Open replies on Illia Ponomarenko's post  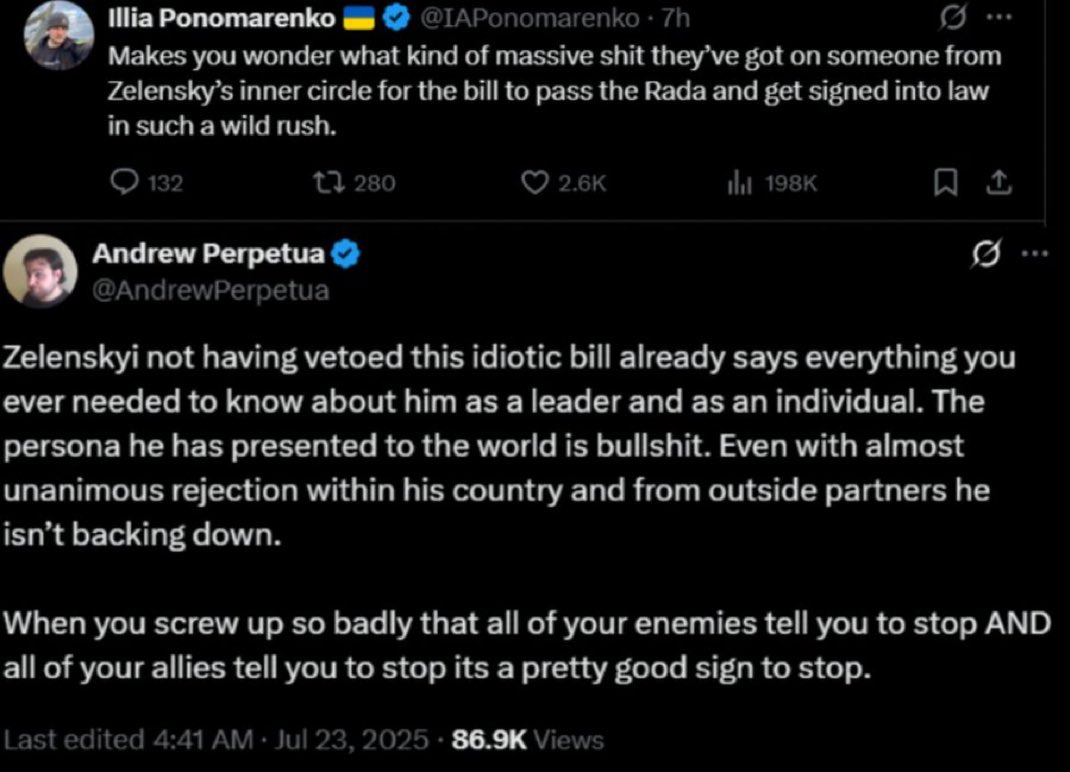coord(146,182)
